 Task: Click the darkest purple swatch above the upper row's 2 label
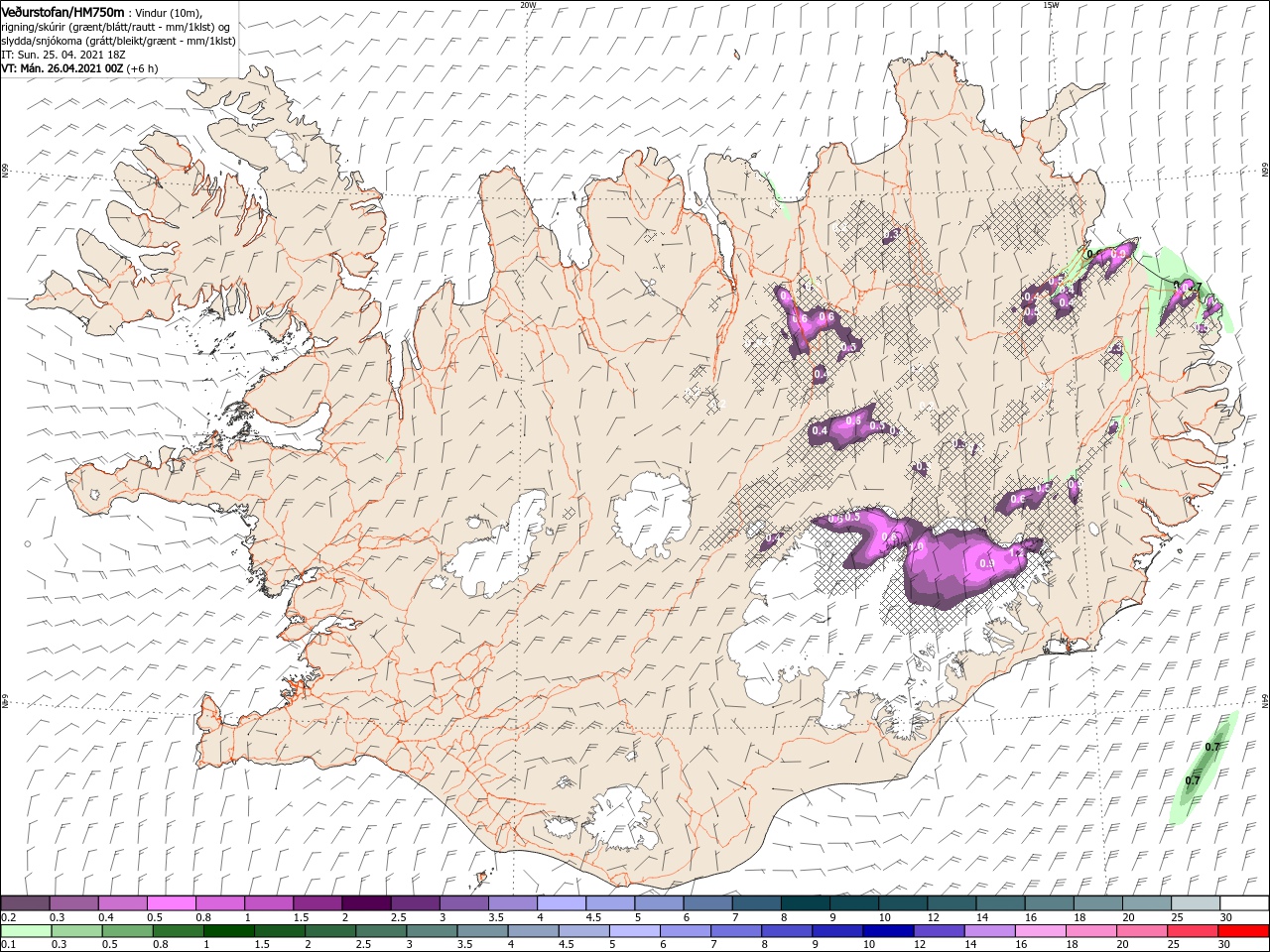pos(365,903)
